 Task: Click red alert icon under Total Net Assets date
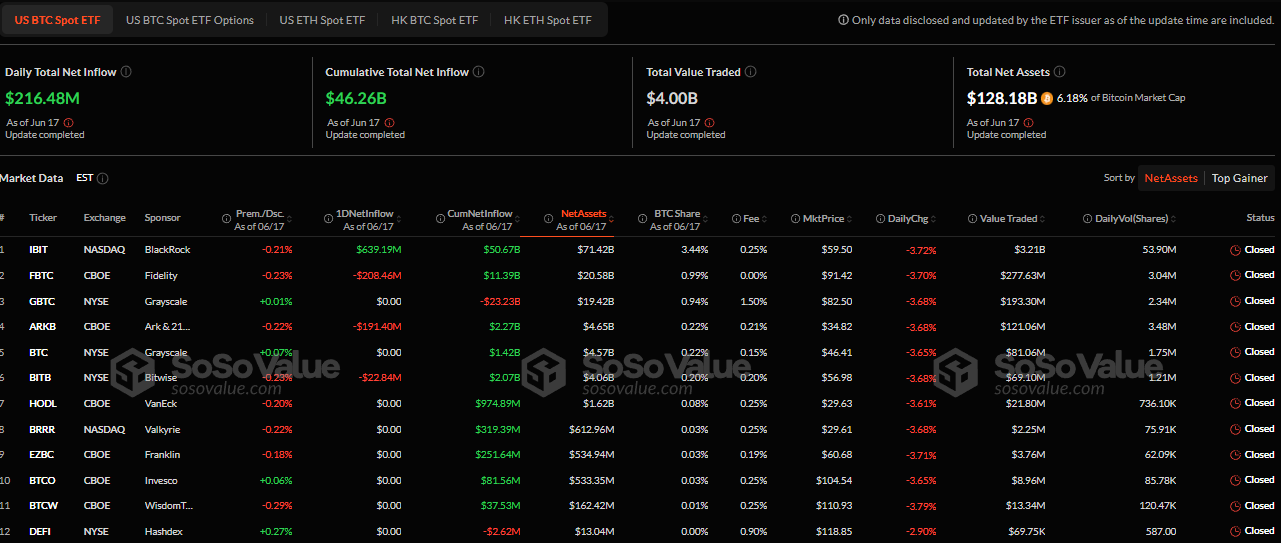pyautogui.click(x=1029, y=123)
